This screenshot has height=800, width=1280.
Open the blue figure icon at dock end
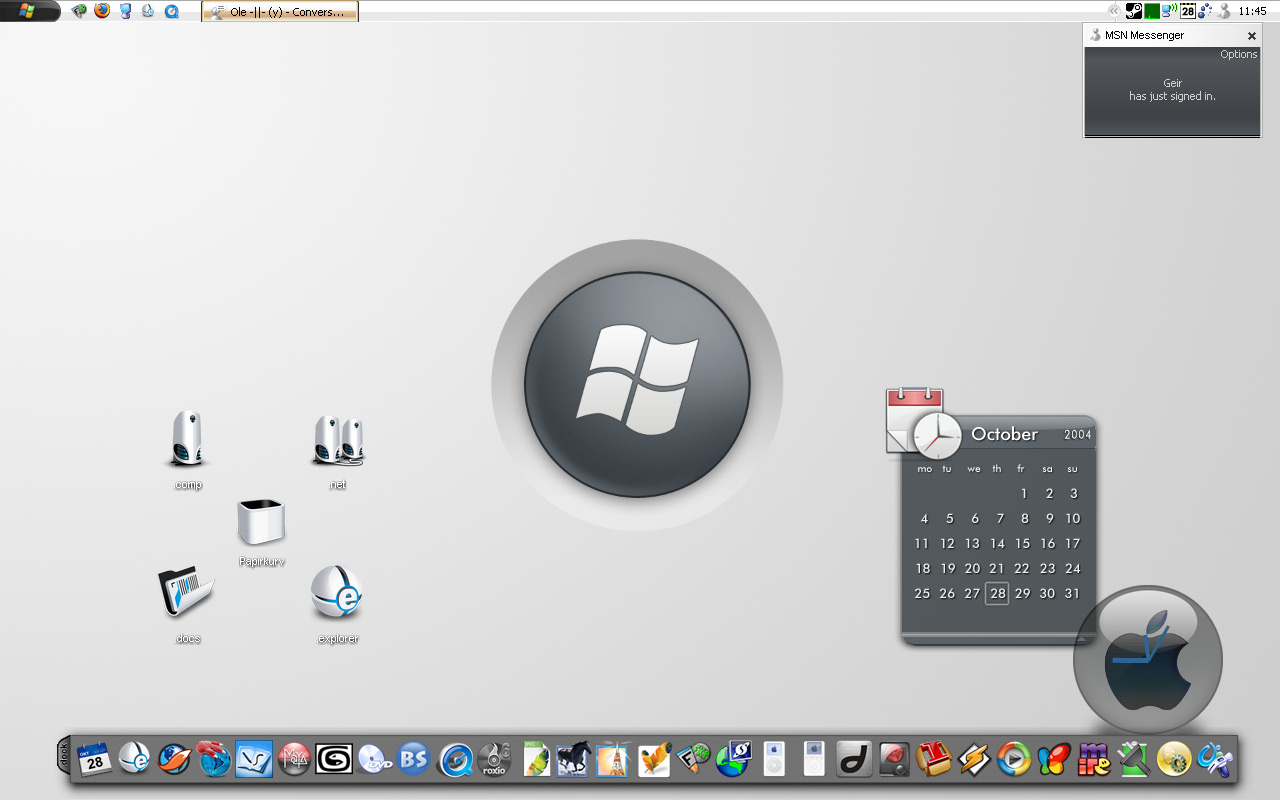tap(1214, 760)
